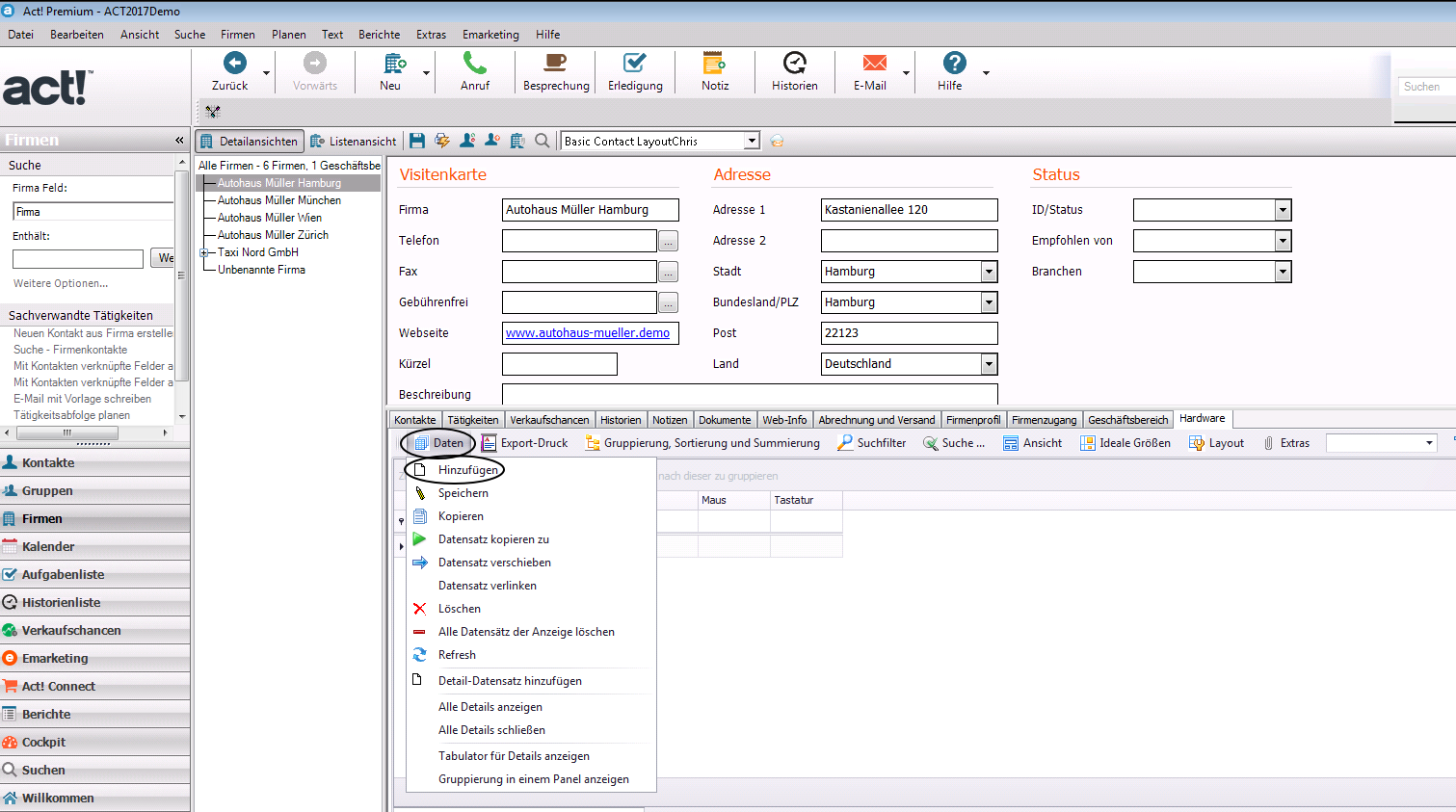
Task: Open Layout in the tab toolbar
Action: 1216,443
